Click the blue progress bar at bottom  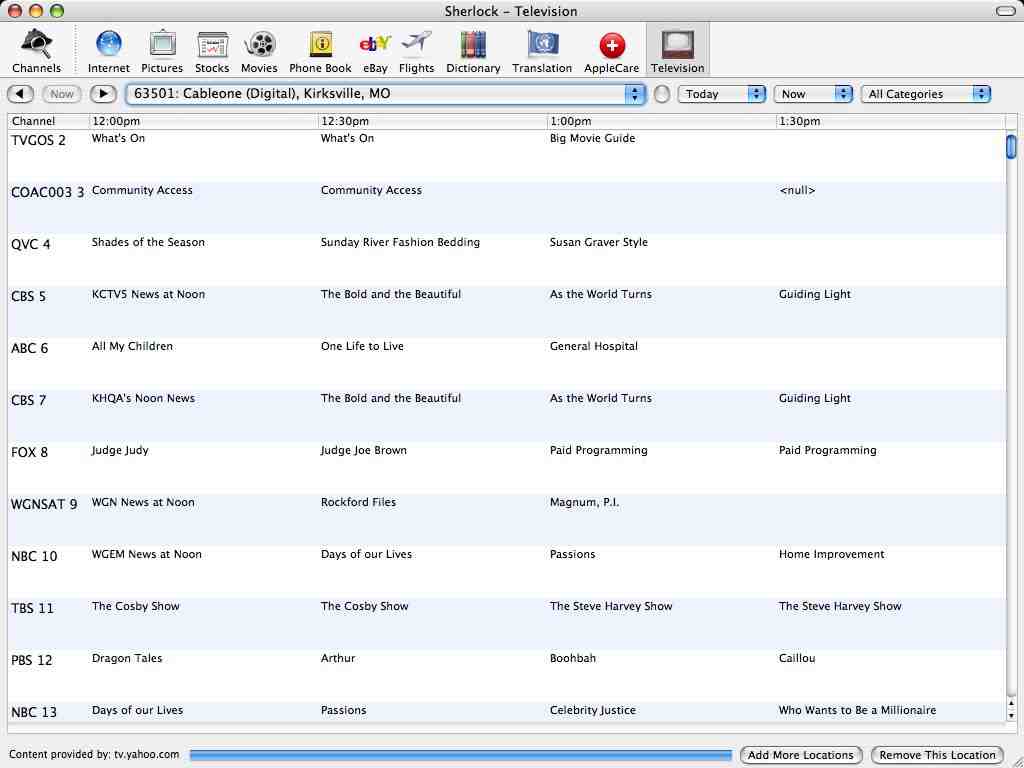[x=460, y=755]
